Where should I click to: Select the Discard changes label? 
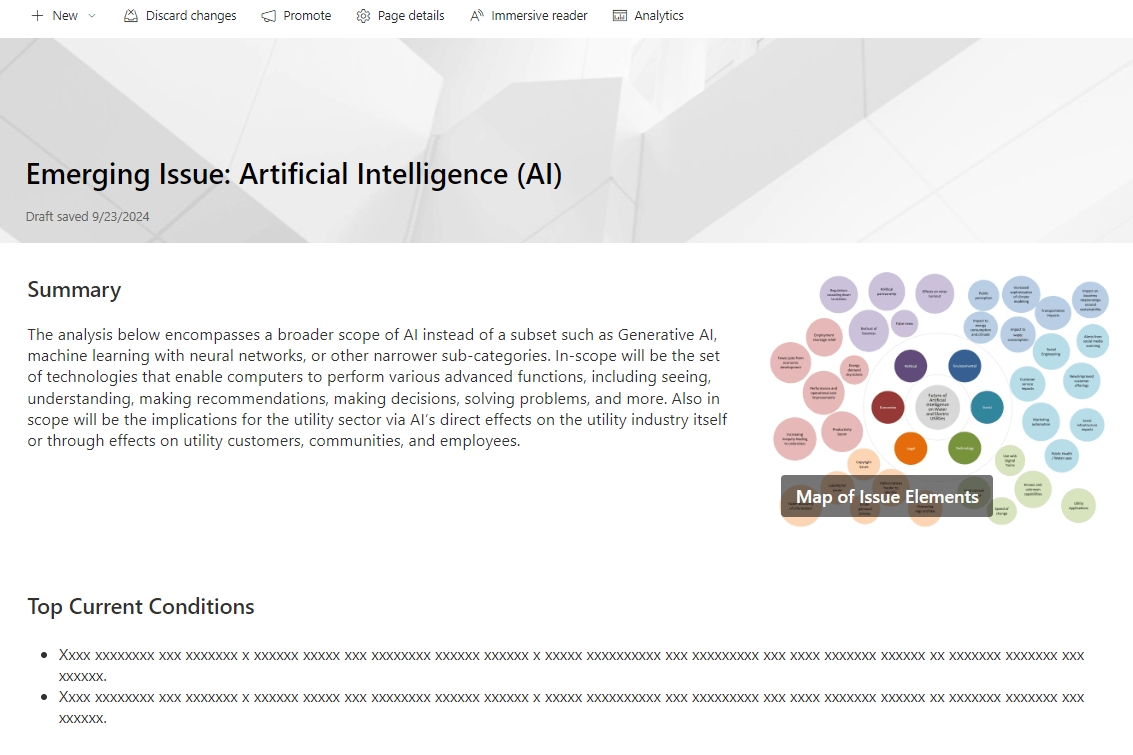191,16
